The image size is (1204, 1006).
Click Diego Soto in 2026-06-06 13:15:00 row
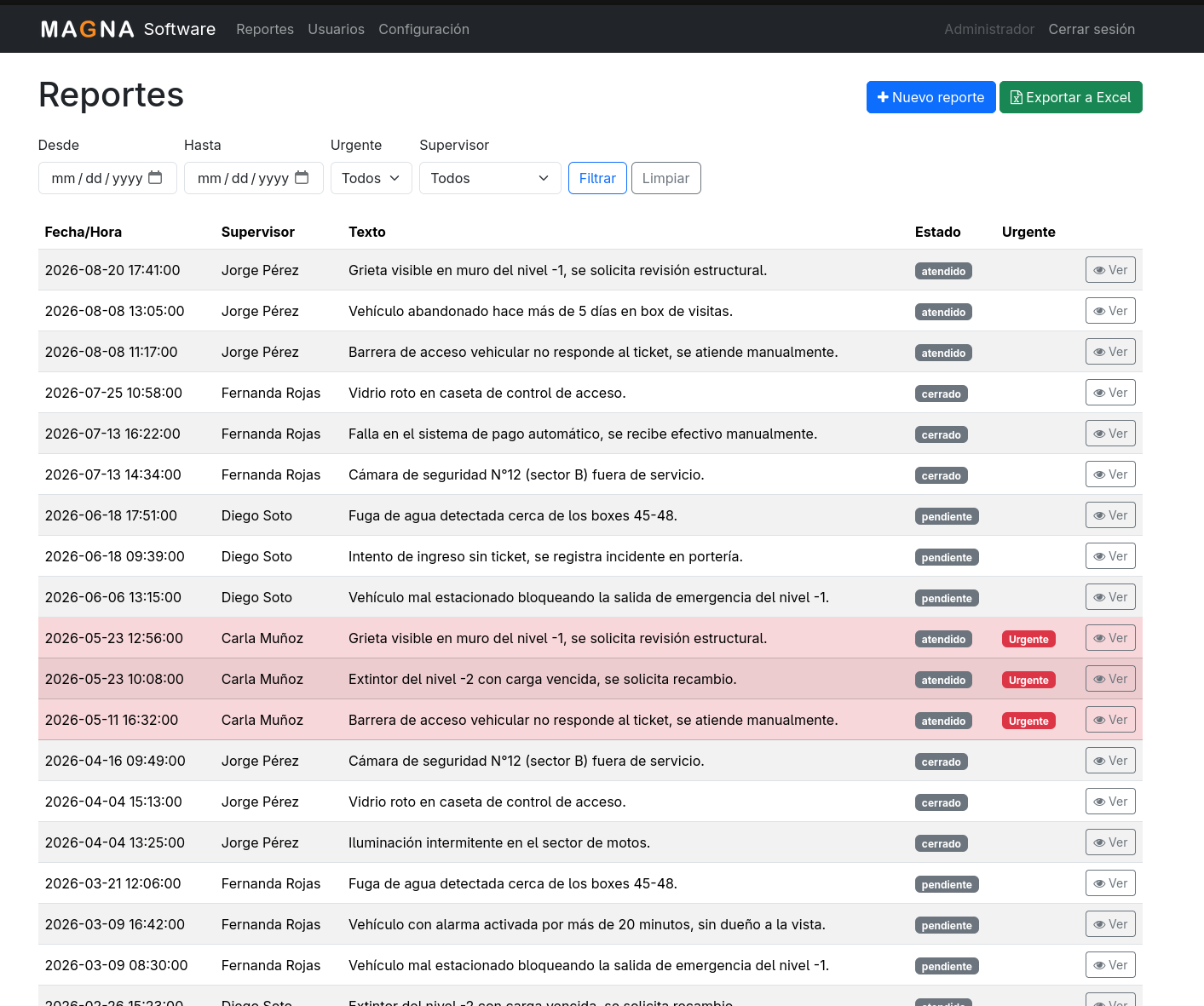click(256, 597)
